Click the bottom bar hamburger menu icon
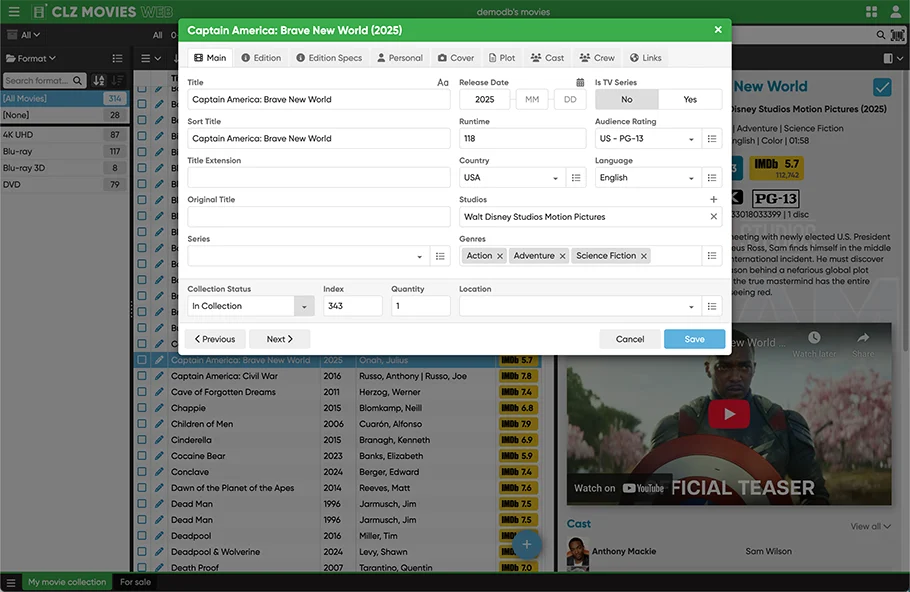Screen dimensions: 910x592 tap(11, 582)
